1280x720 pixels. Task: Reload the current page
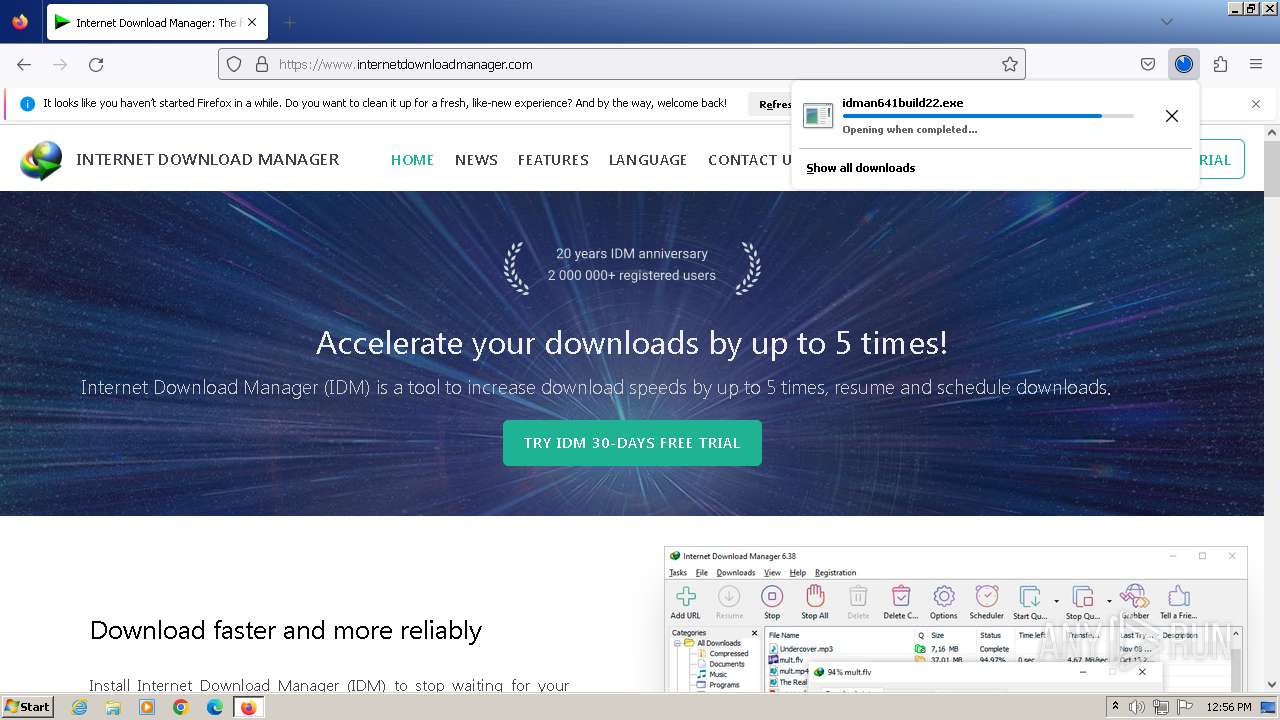coord(96,64)
